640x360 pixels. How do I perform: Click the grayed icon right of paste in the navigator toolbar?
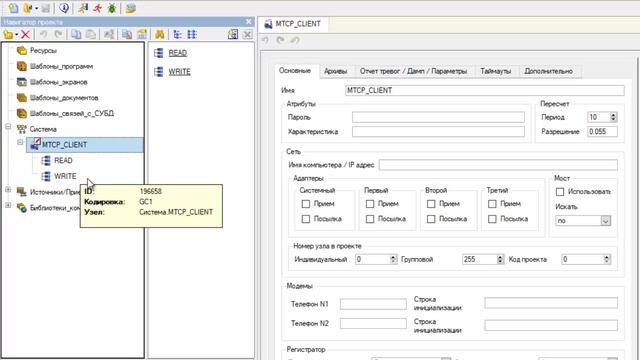point(109,35)
